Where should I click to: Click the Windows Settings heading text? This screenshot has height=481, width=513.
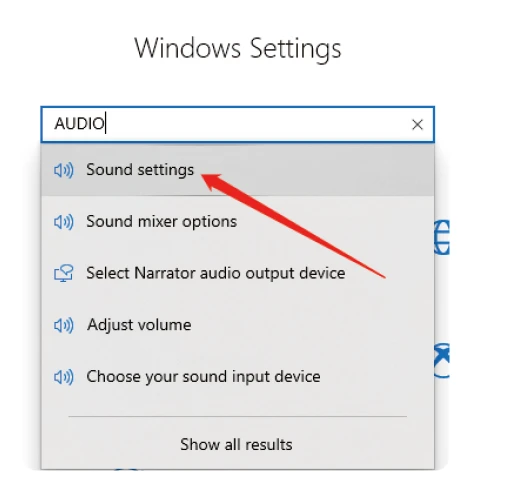tap(238, 49)
